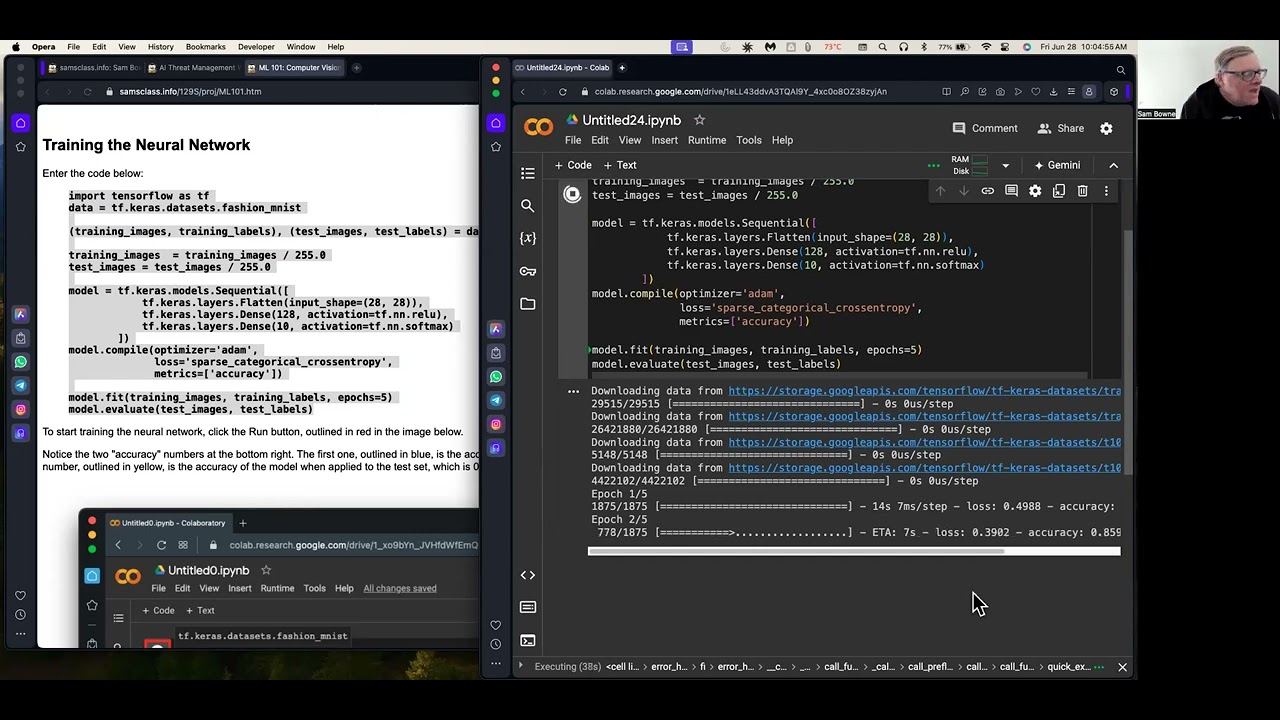
Task: Open more cell actions menu
Action: (x=1106, y=191)
